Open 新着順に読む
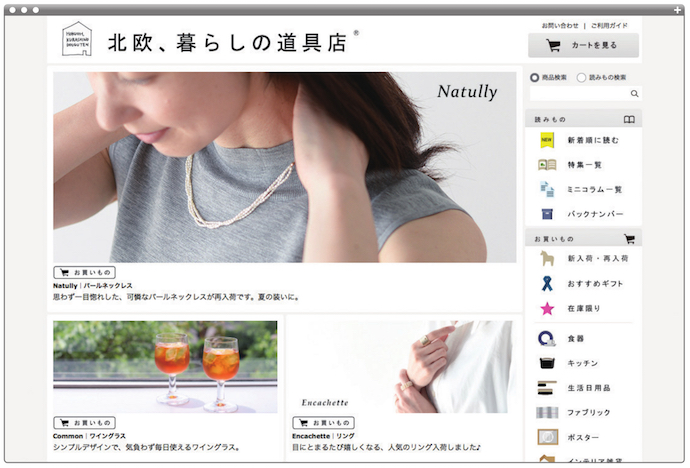The image size is (690, 468). 593,140
